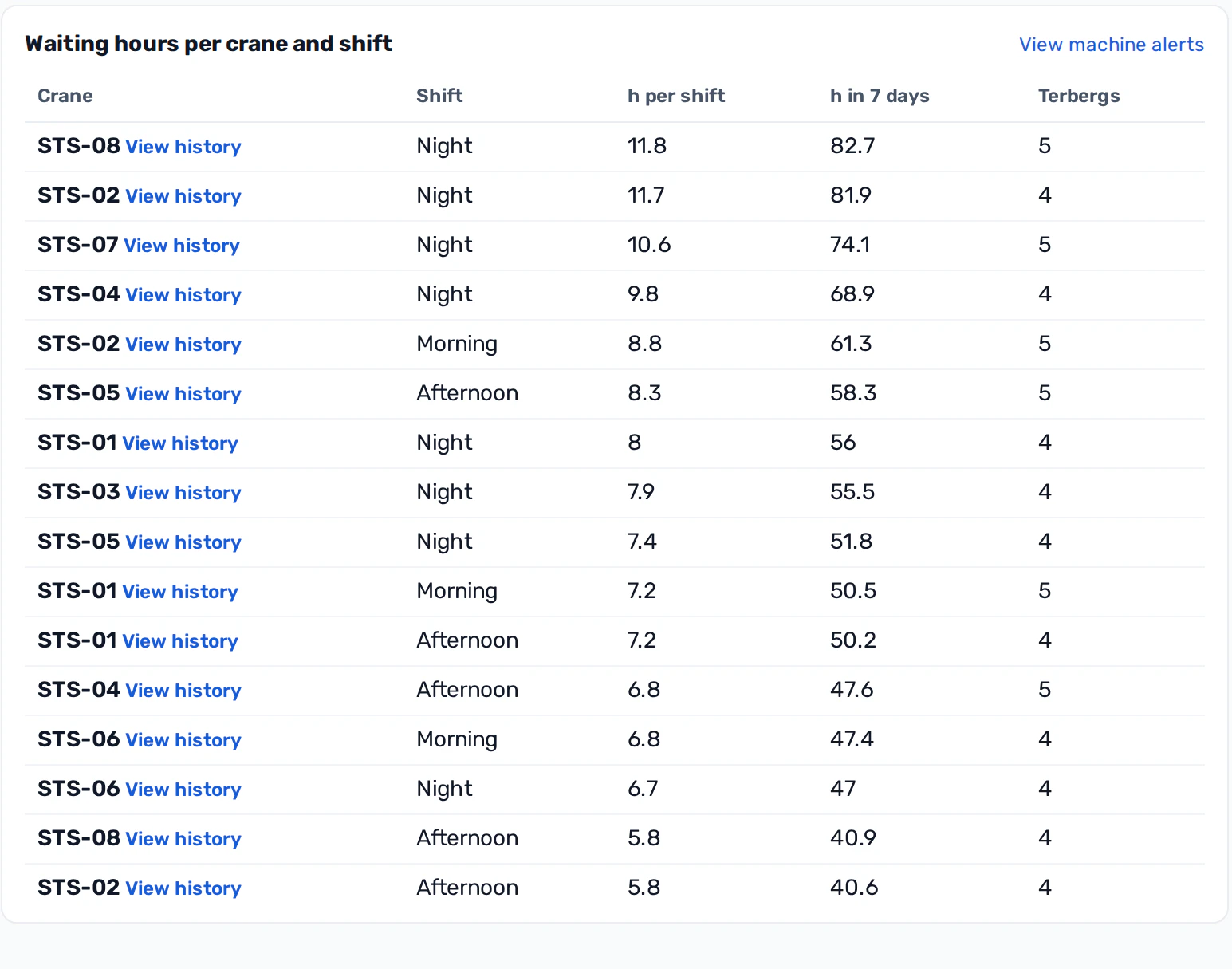
Task: View history for STS-03 Night shift
Action: [x=183, y=493]
